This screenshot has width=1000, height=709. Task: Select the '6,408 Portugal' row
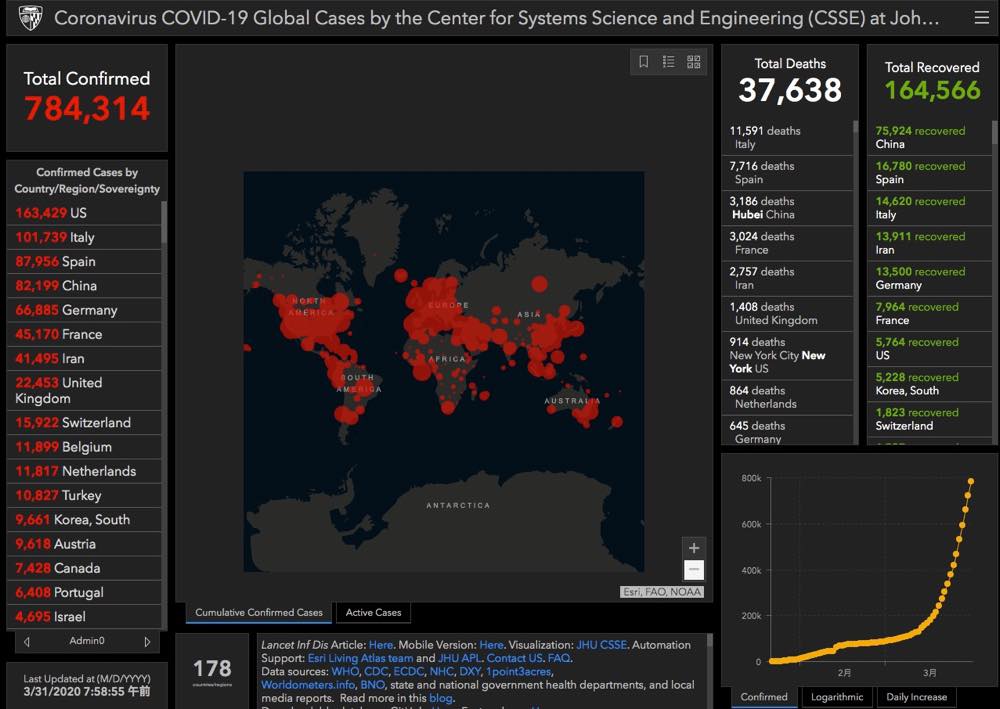[x=84, y=592]
